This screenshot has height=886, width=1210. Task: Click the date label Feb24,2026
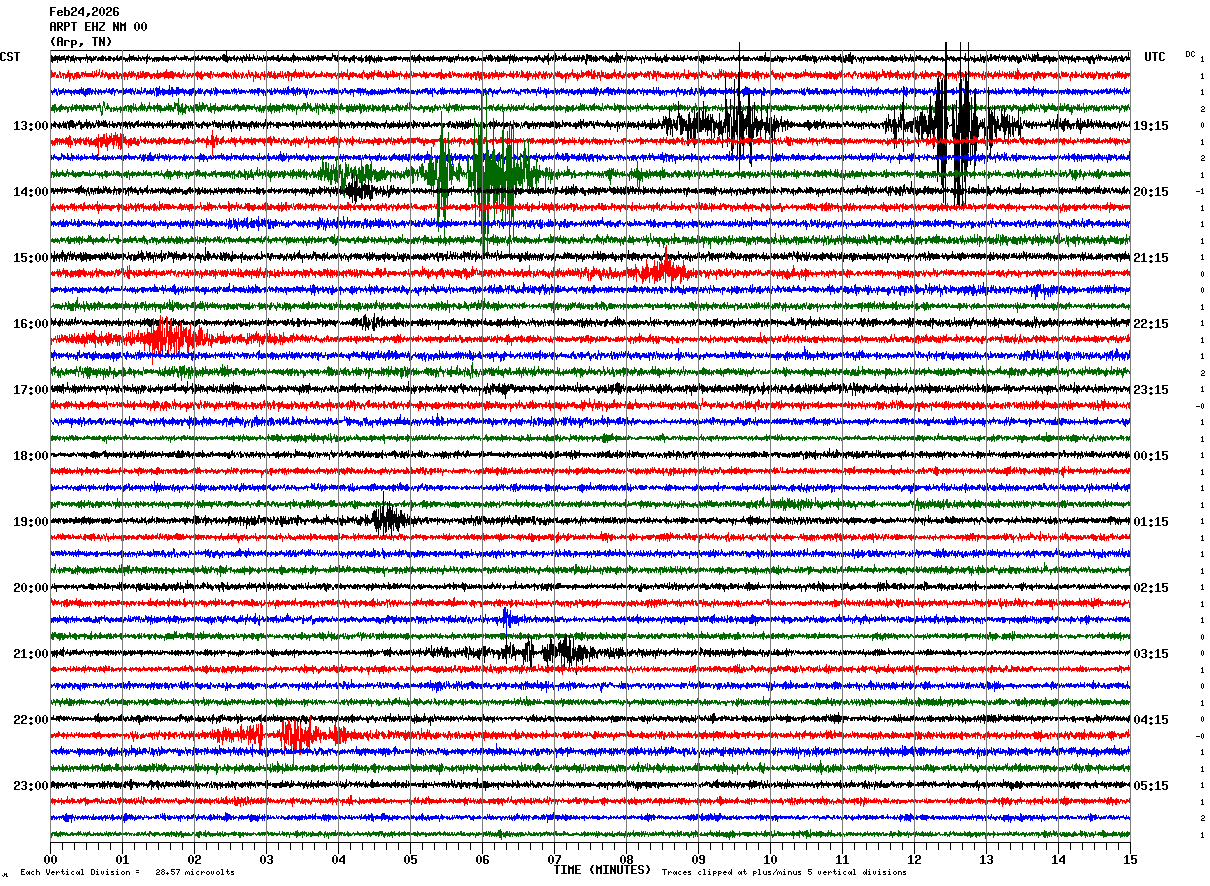point(84,12)
